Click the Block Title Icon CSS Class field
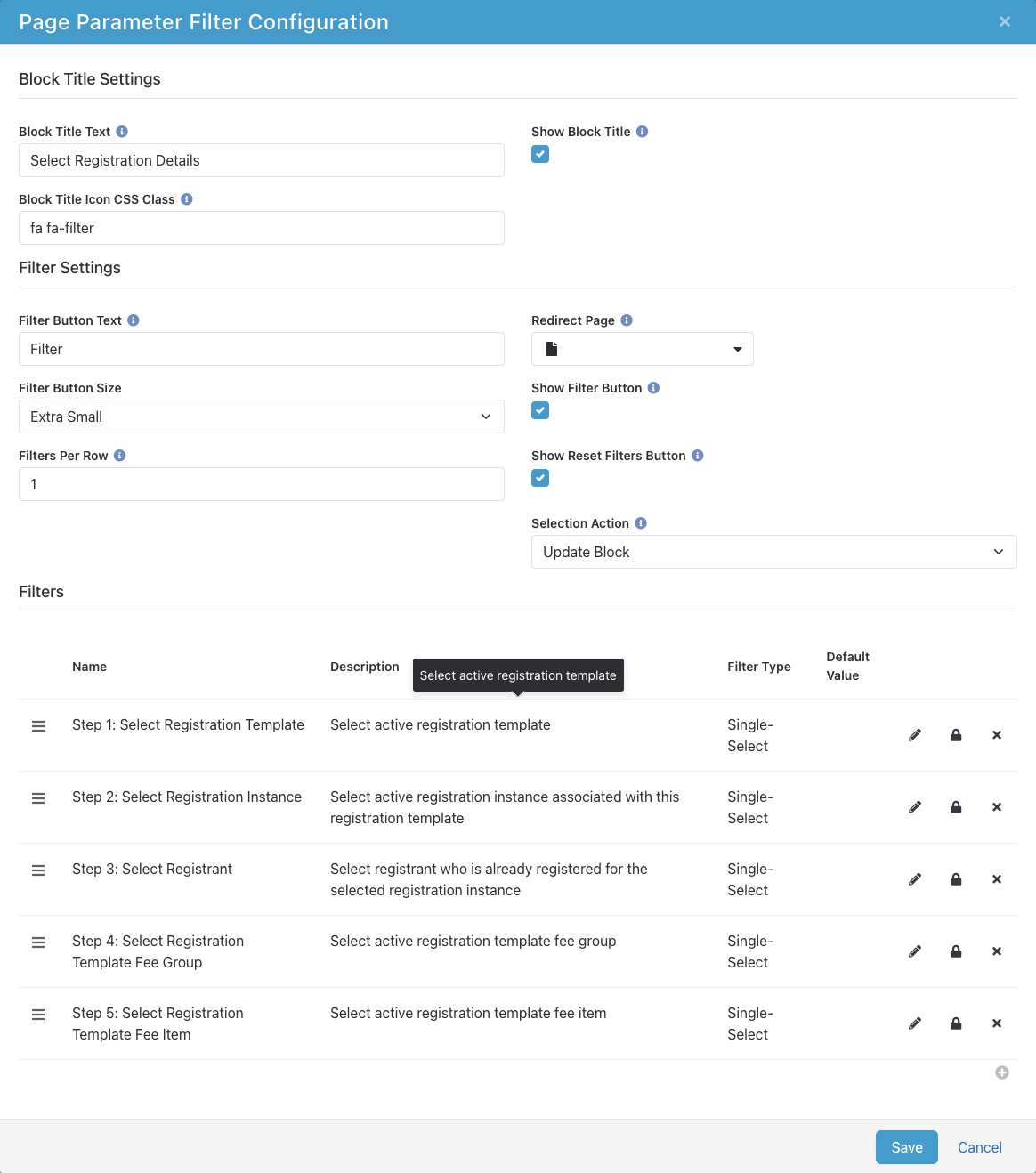1036x1173 pixels. point(261,228)
